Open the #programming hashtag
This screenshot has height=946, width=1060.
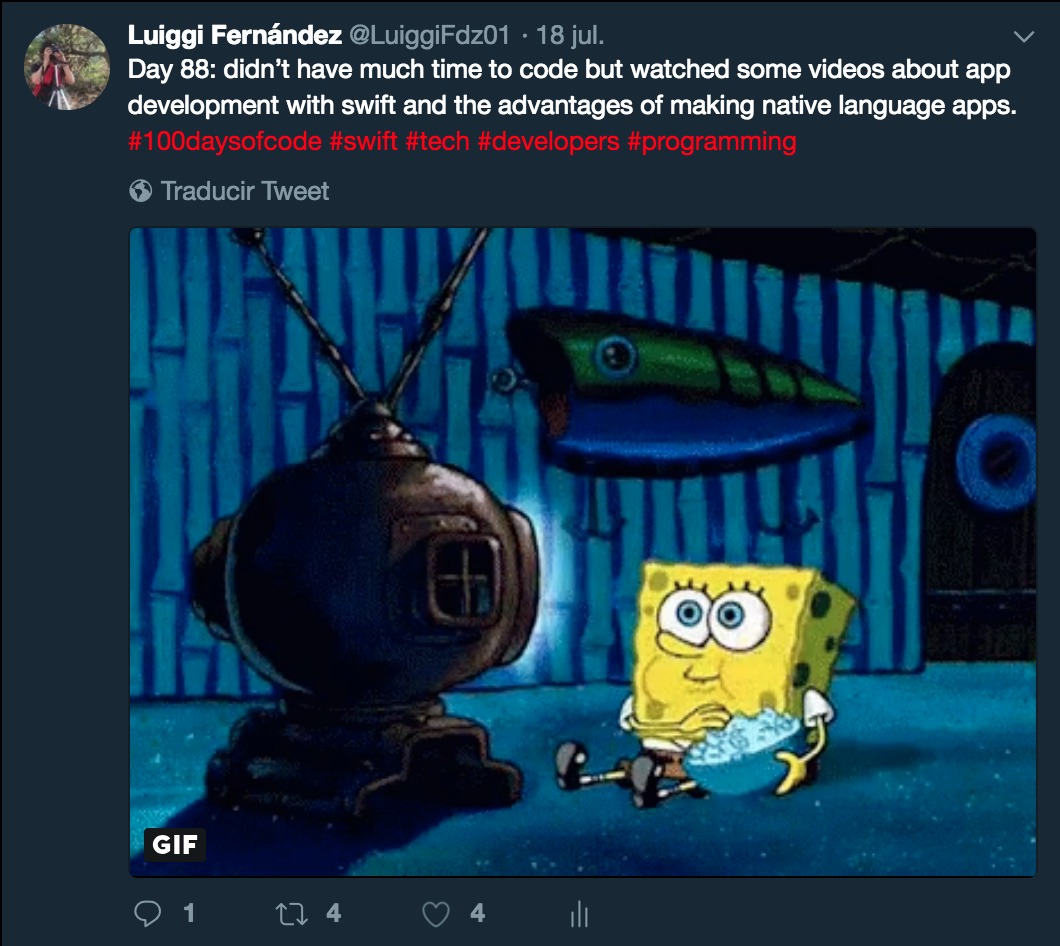[x=712, y=141]
